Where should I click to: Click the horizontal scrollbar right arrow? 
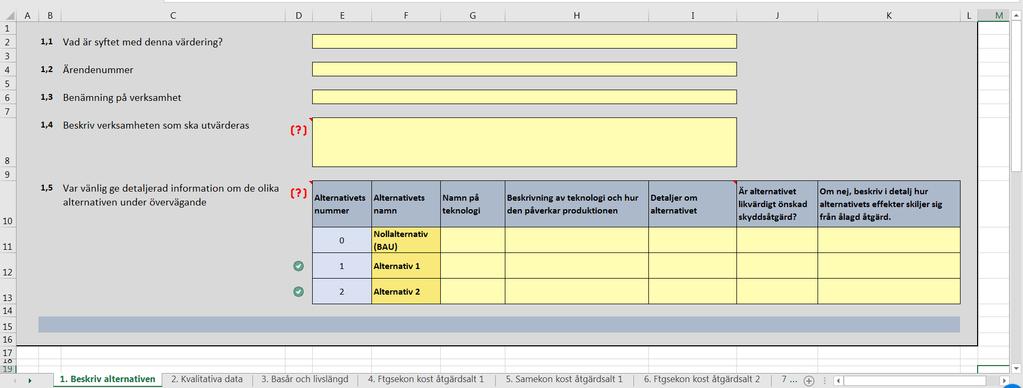[x=1005, y=380]
